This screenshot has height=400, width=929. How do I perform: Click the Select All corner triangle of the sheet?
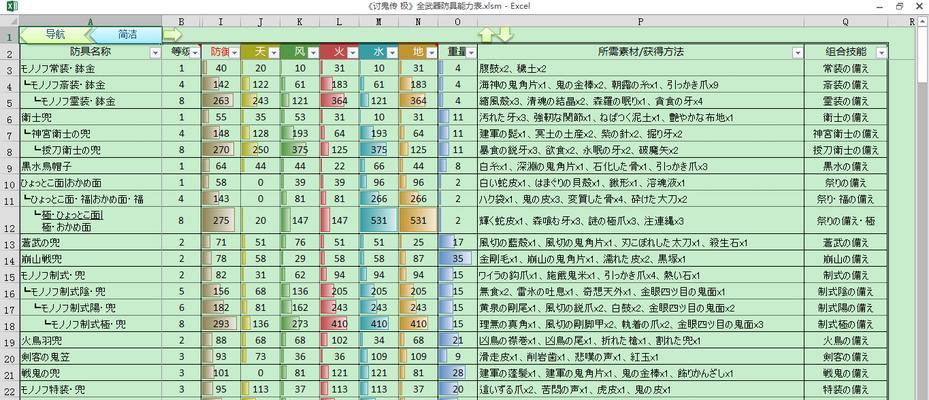tap(9, 21)
